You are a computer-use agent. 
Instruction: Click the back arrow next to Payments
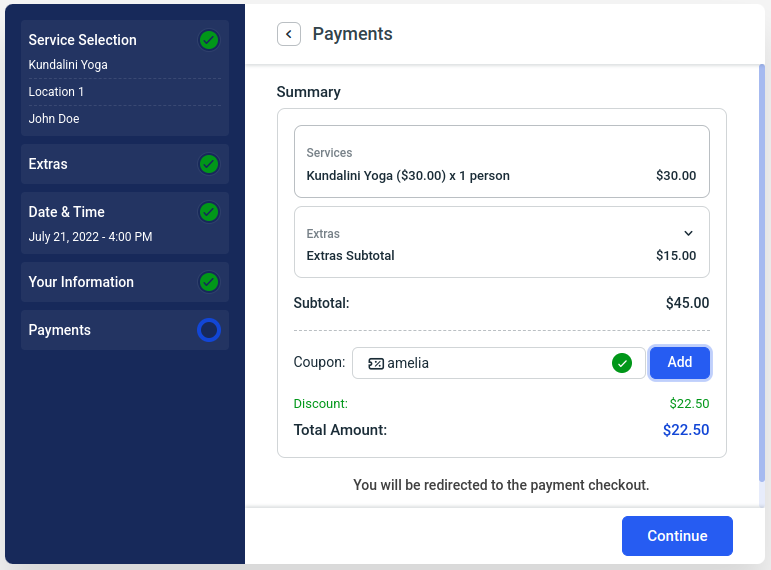pyautogui.click(x=289, y=34)
